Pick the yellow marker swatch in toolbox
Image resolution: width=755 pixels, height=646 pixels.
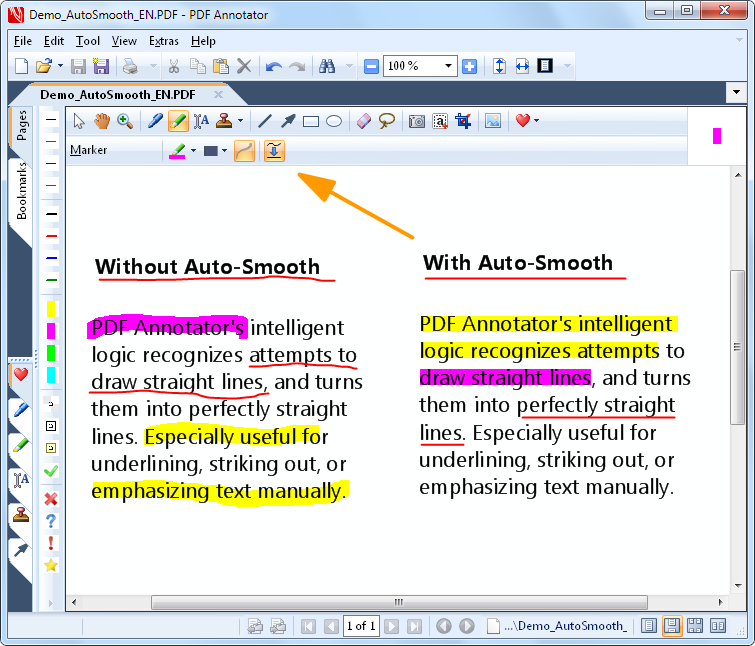tap(51, 309)
